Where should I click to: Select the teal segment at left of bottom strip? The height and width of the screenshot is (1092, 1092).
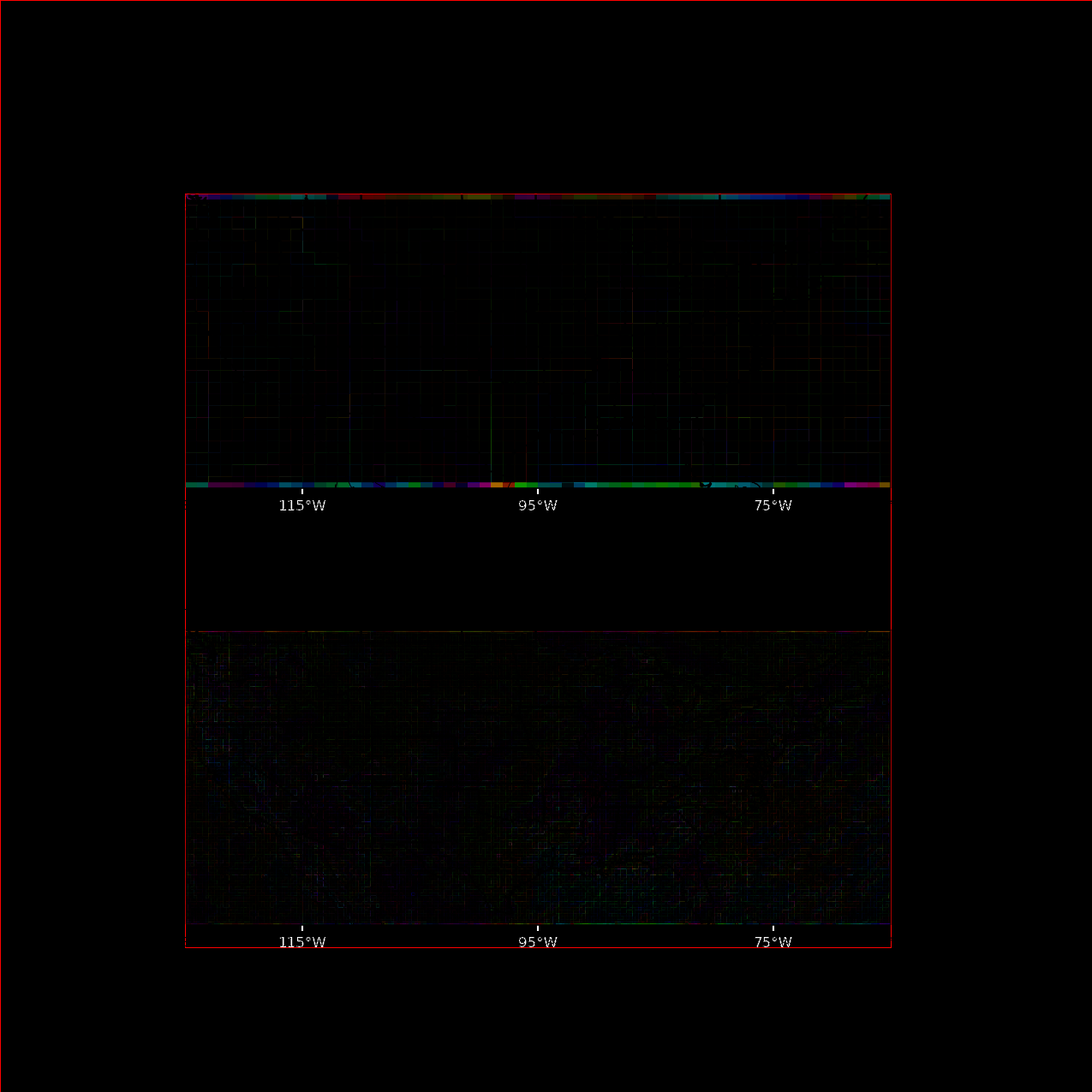pos(197,485)
